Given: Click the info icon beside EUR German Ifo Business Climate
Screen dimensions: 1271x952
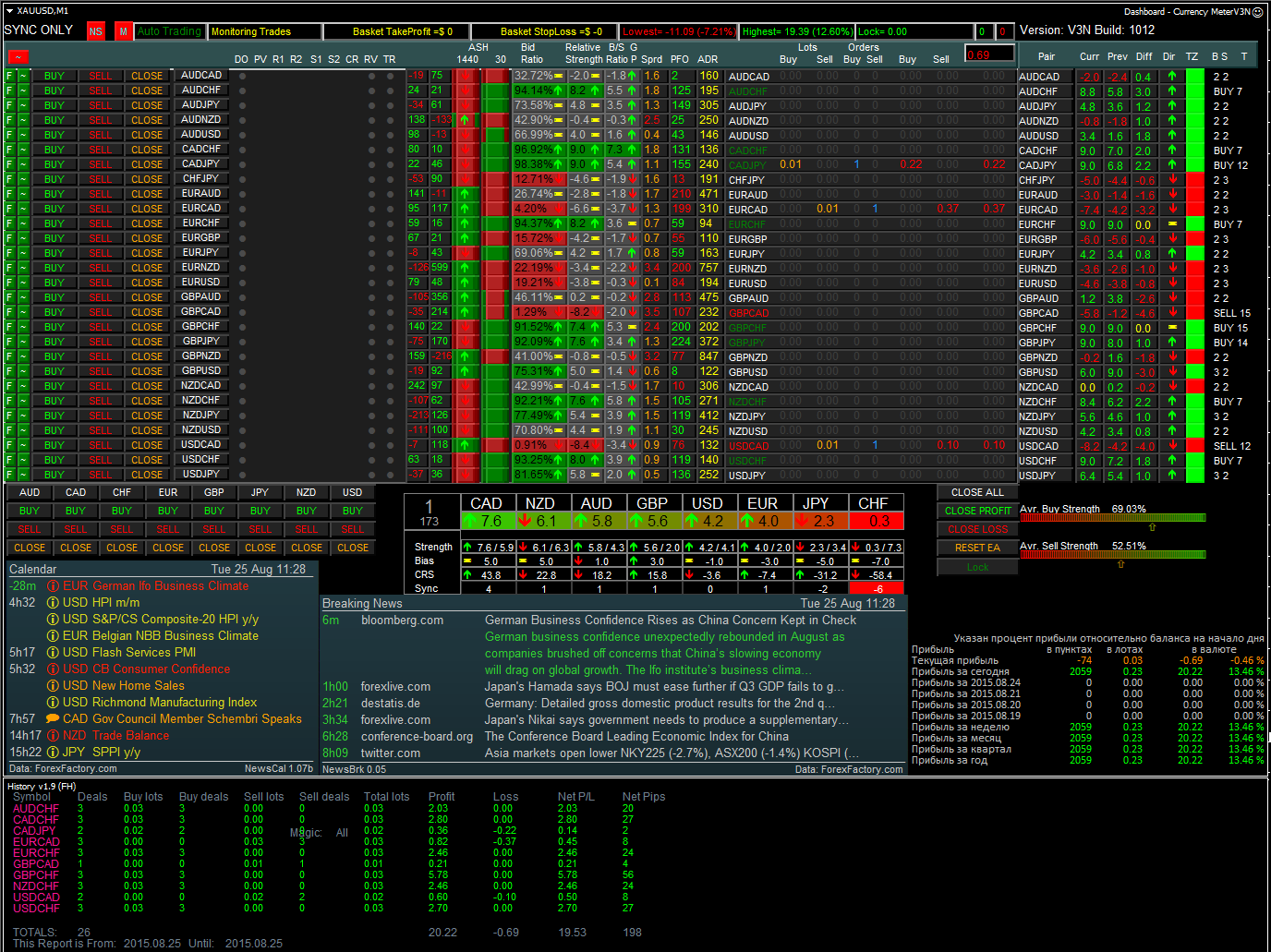Looking at the screenshot, I should pyautogui.click(x=53, y=586).
